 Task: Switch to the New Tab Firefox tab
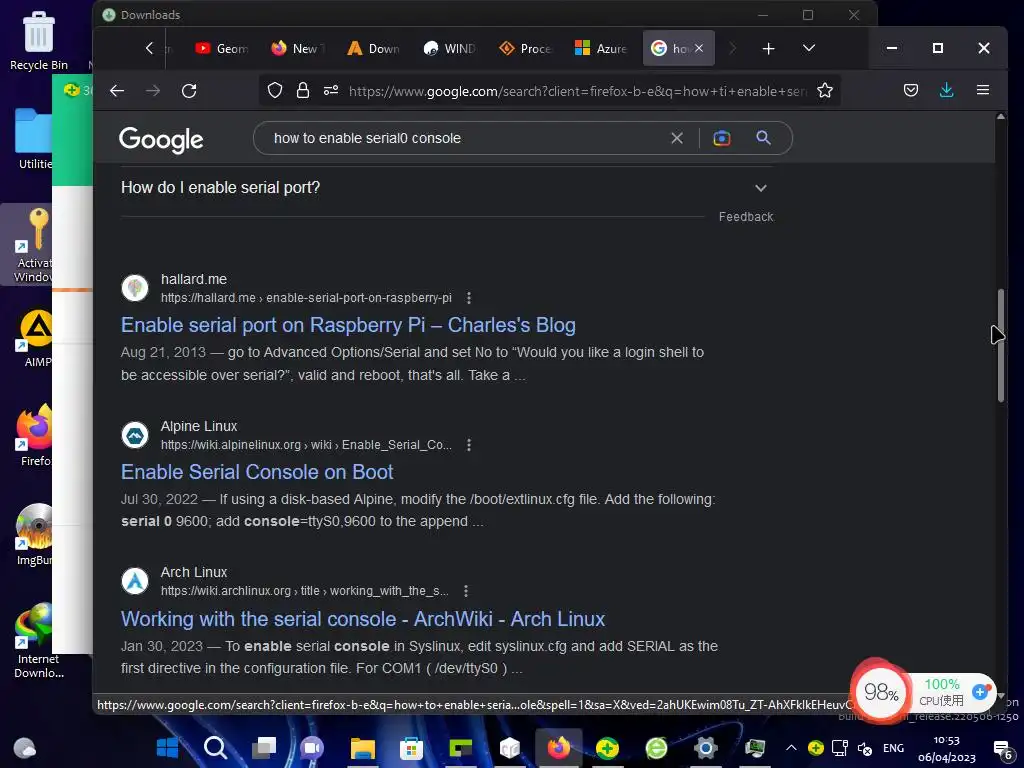coord(298,48)
